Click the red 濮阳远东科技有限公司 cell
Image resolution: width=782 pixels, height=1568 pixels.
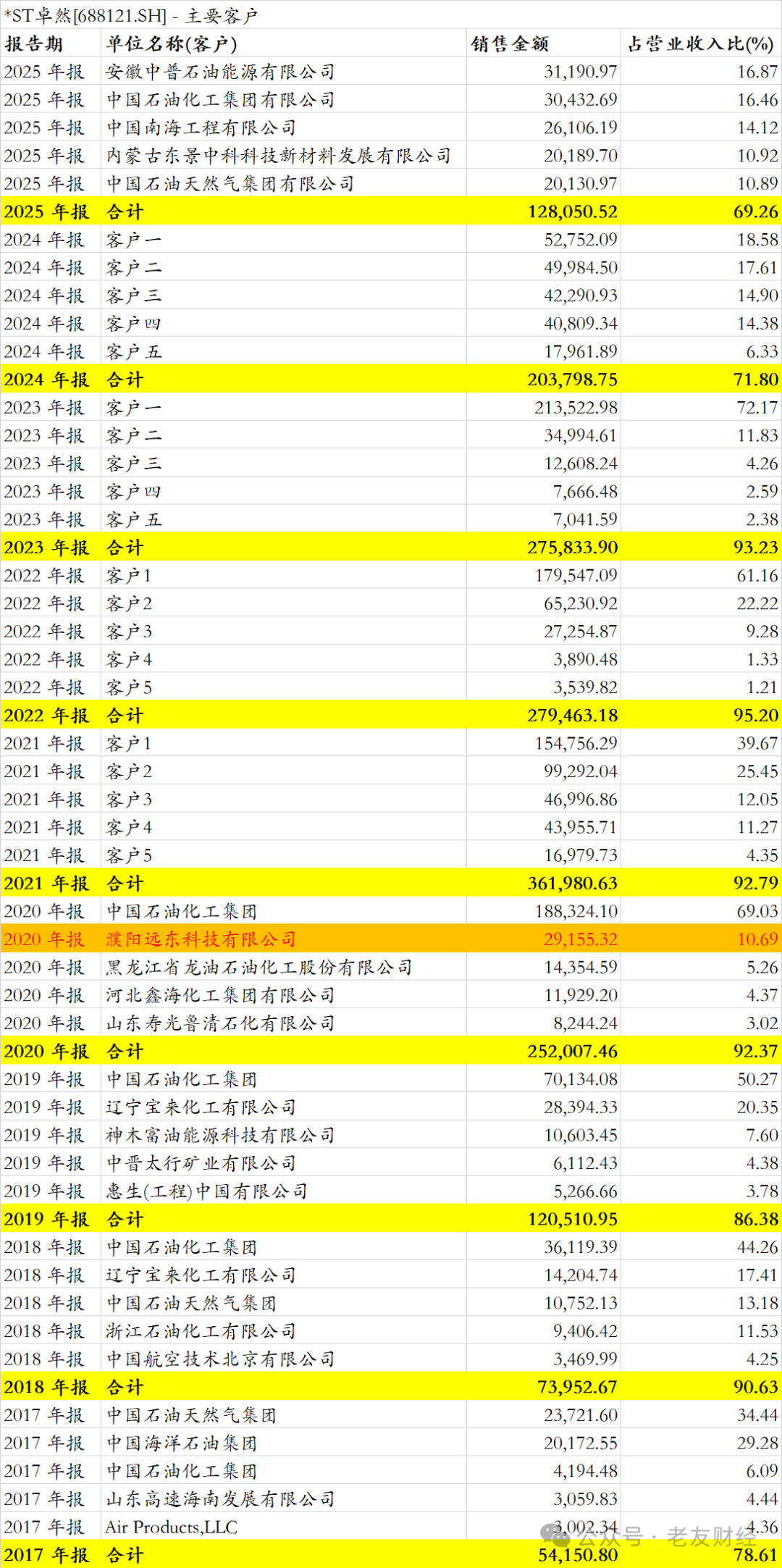pos(201,939)
